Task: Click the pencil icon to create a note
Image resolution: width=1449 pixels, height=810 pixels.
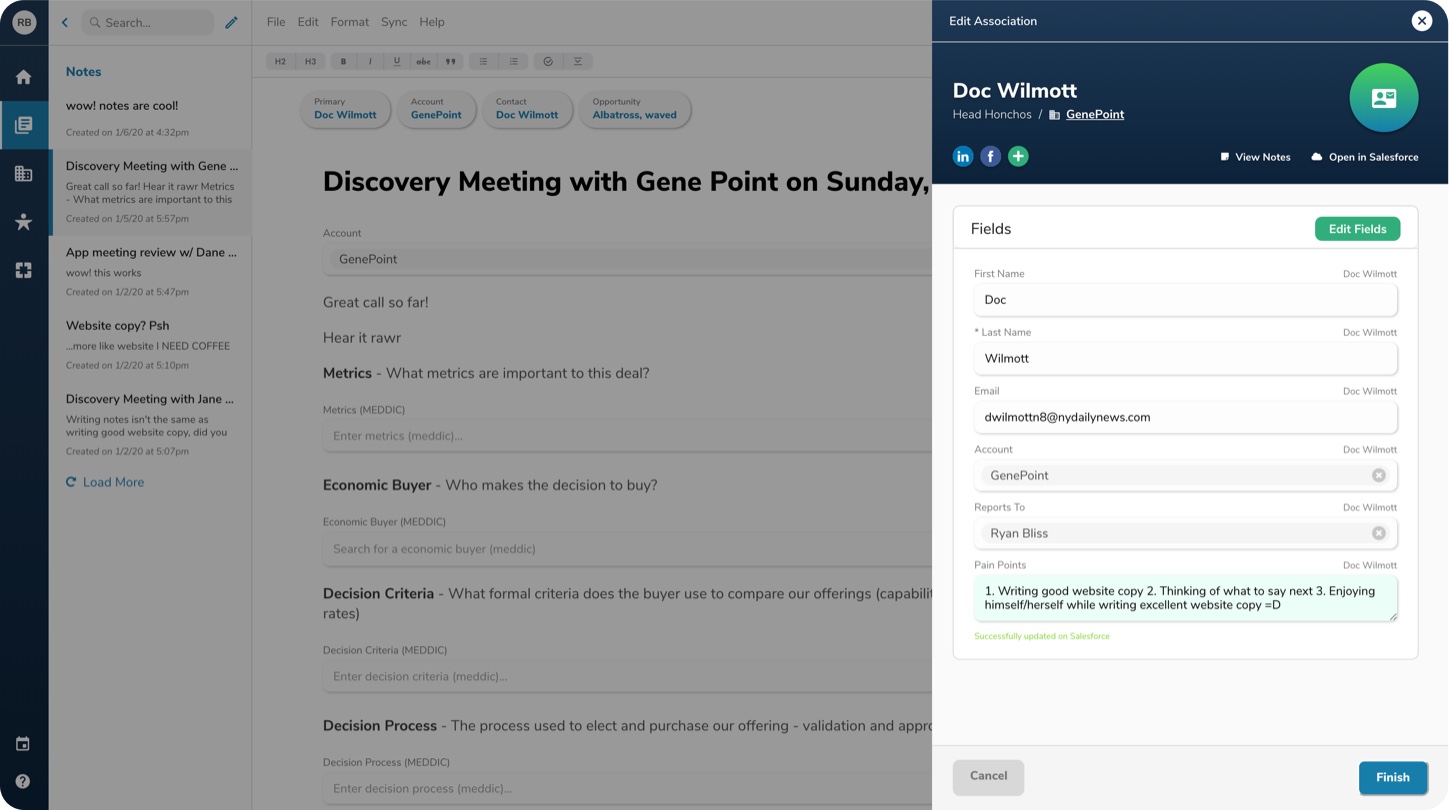Action: (x=231, y=22)
